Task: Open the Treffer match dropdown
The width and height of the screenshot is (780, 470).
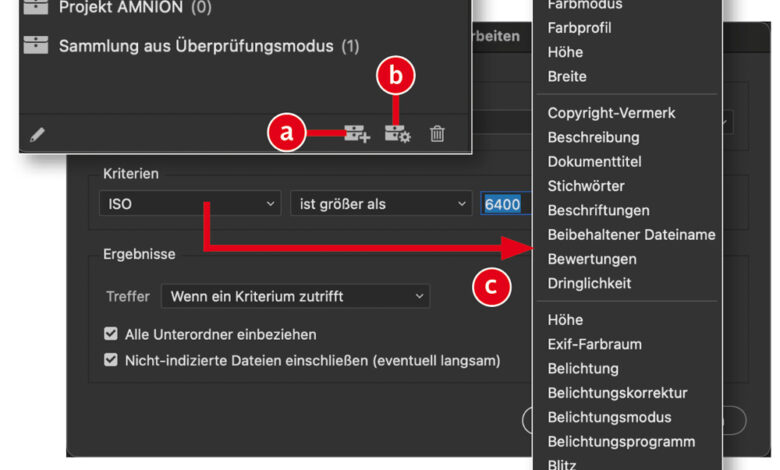Action: coord(296,296)
